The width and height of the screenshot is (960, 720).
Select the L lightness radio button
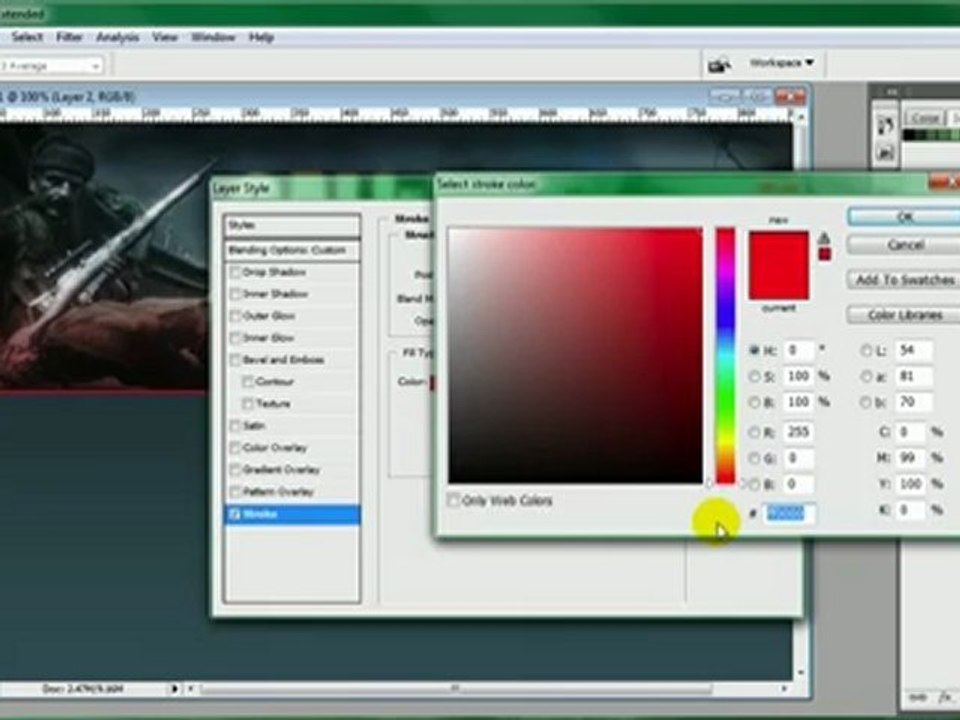[x=866, y=351]
